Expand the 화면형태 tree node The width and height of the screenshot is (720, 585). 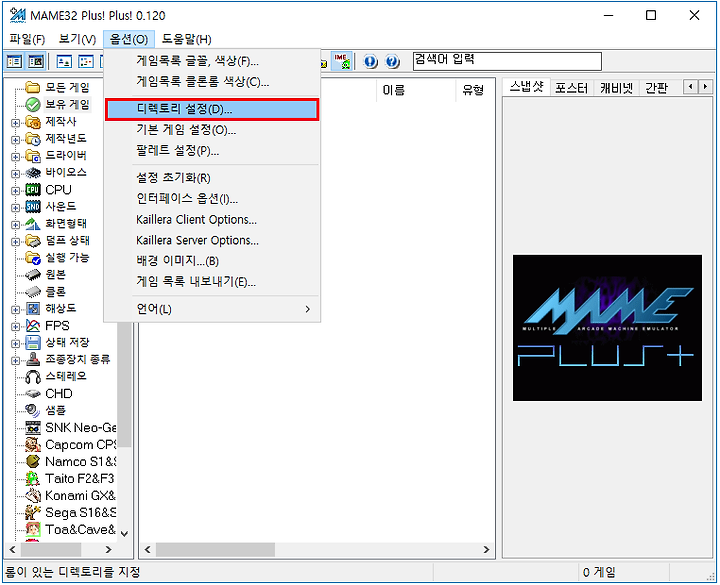pyautogui.click(x=15, y=225)
